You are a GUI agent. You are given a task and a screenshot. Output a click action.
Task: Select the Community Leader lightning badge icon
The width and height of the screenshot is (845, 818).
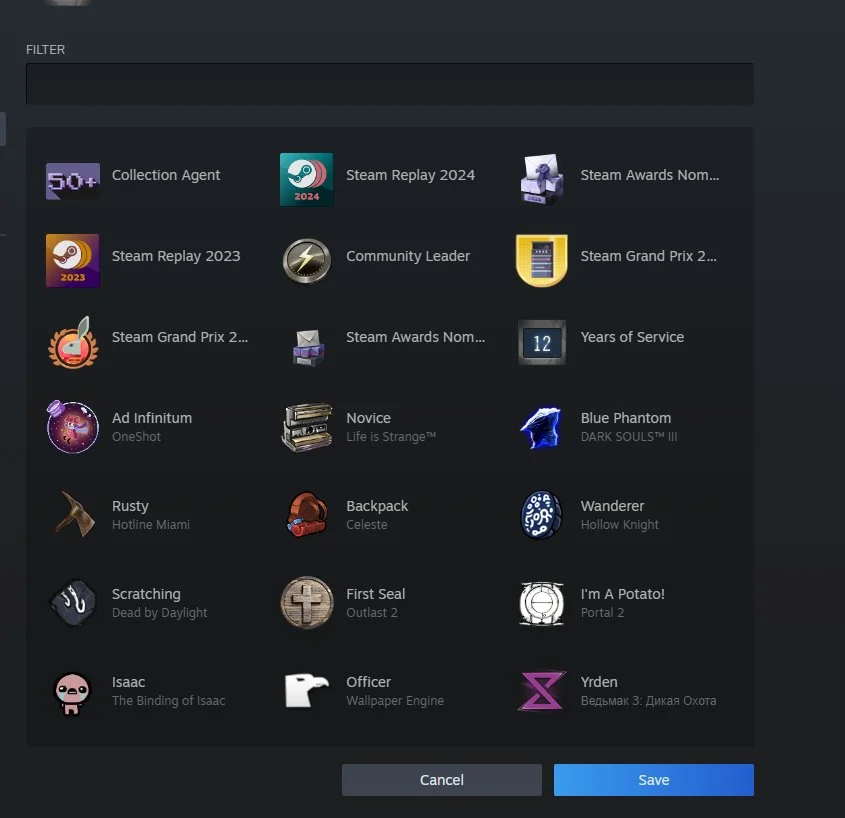[306, 261]
